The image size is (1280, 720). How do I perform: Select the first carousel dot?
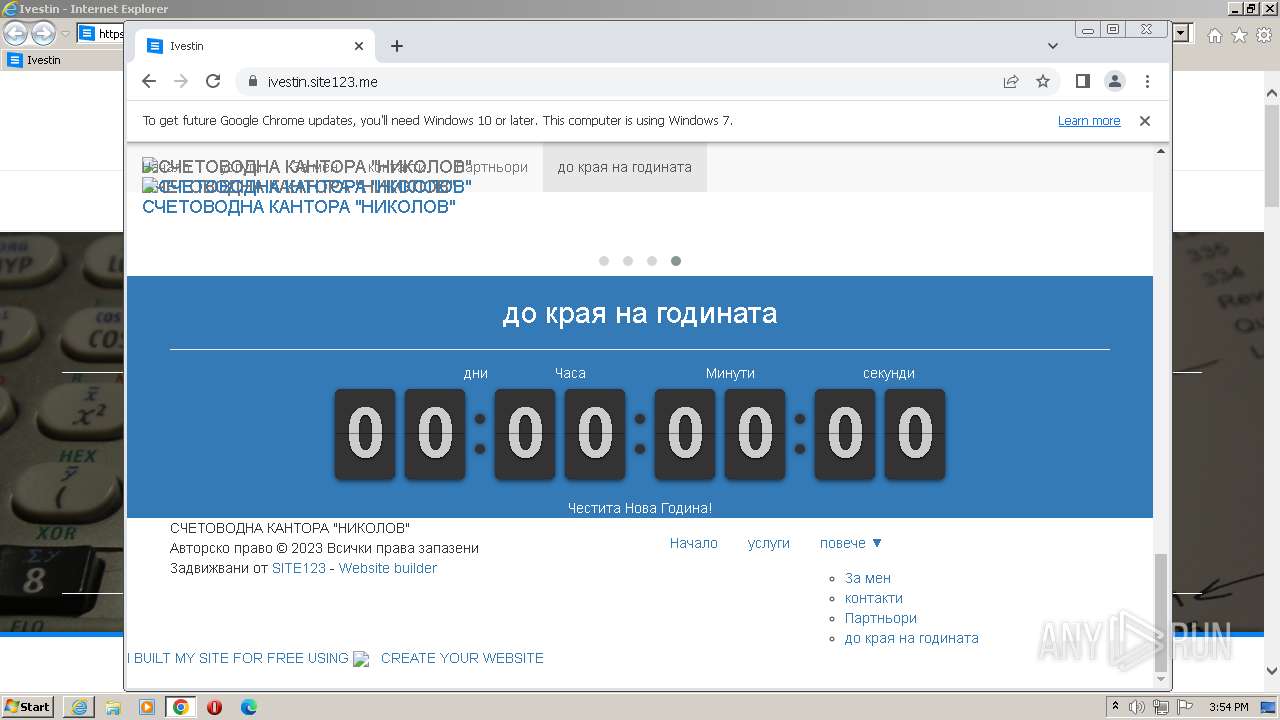(x=604, y=261)
